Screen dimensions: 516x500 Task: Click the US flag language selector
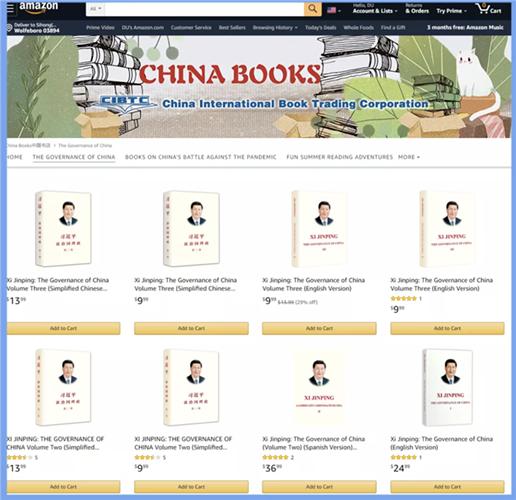coord(334,10)
